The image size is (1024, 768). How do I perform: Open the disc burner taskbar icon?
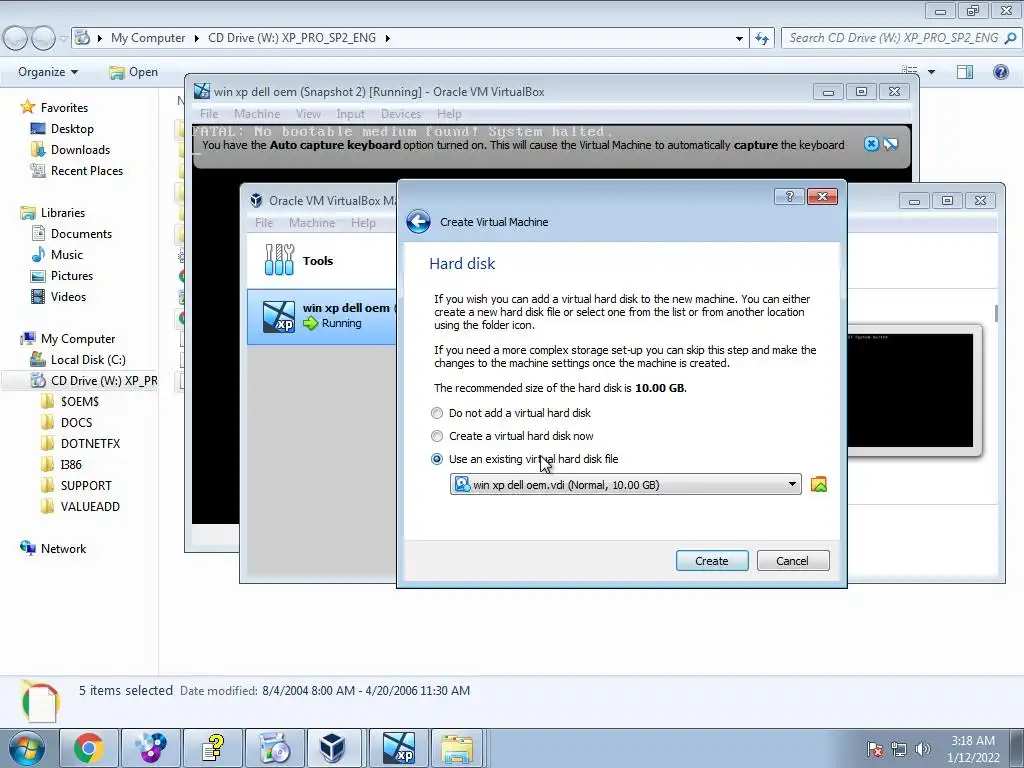coord(274,748)
